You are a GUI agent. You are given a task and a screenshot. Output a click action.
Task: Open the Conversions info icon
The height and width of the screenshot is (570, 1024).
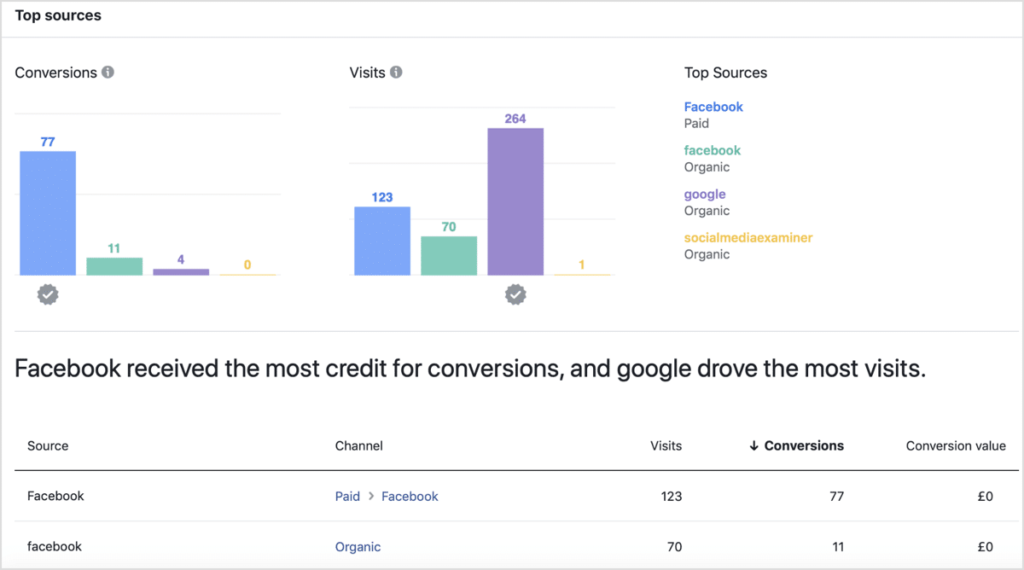click(x=108, y=72)
